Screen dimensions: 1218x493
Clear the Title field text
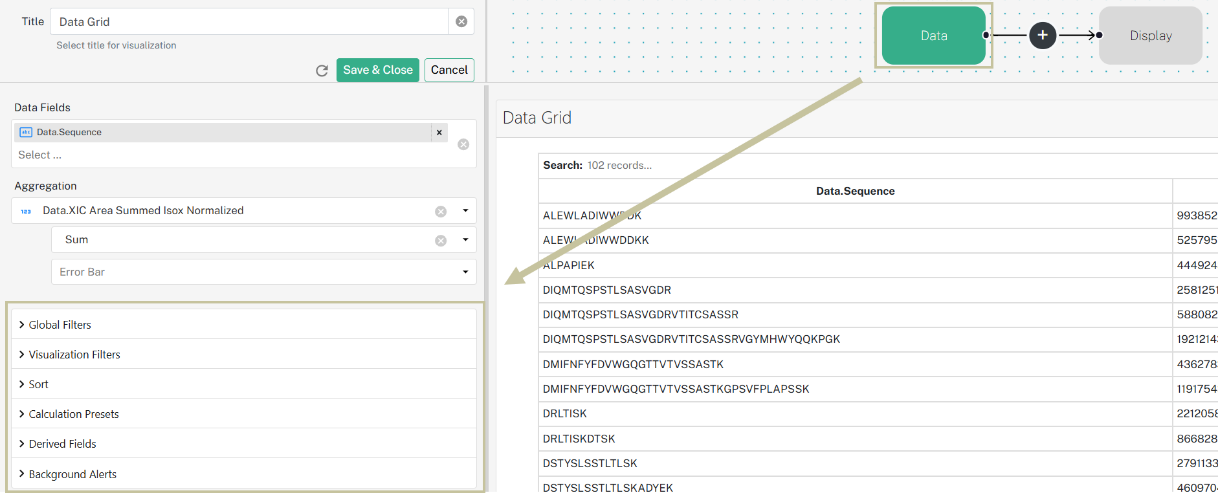(461, 21)
